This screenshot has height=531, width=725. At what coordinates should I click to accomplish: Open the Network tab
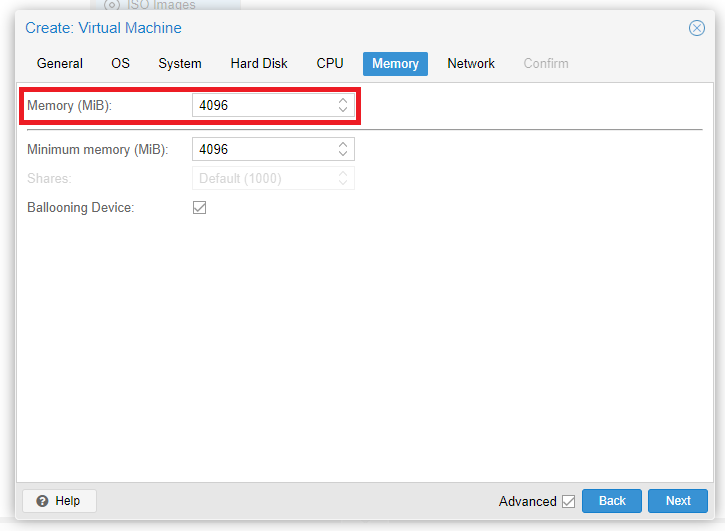(x=471, y=63)
